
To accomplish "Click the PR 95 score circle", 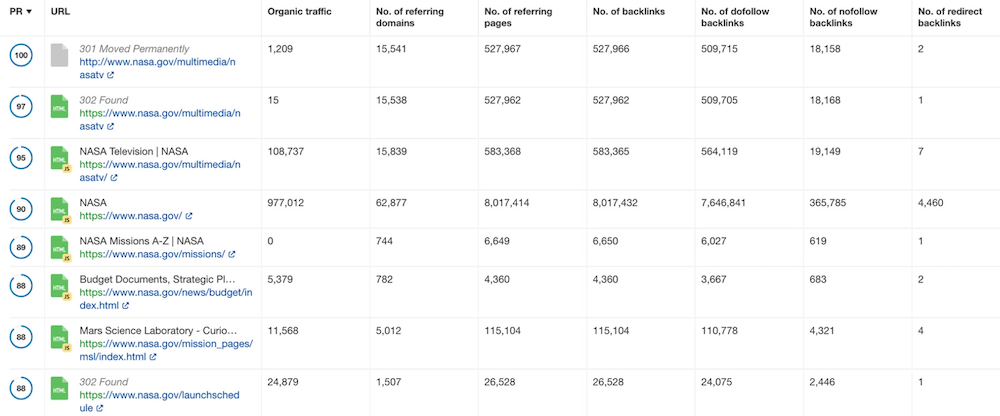I will click(x=21, y=158).
